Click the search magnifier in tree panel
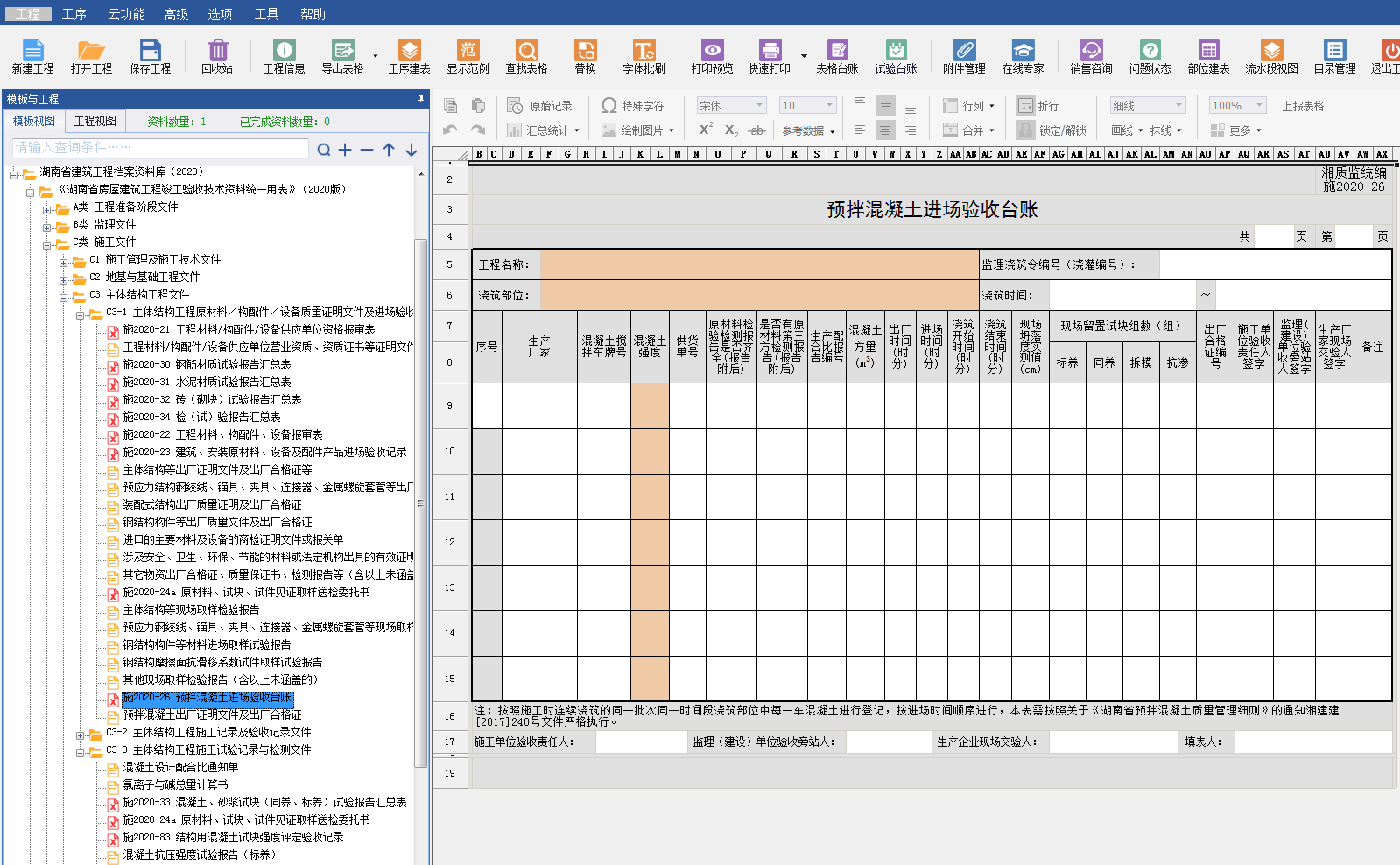 coord(324,150)
